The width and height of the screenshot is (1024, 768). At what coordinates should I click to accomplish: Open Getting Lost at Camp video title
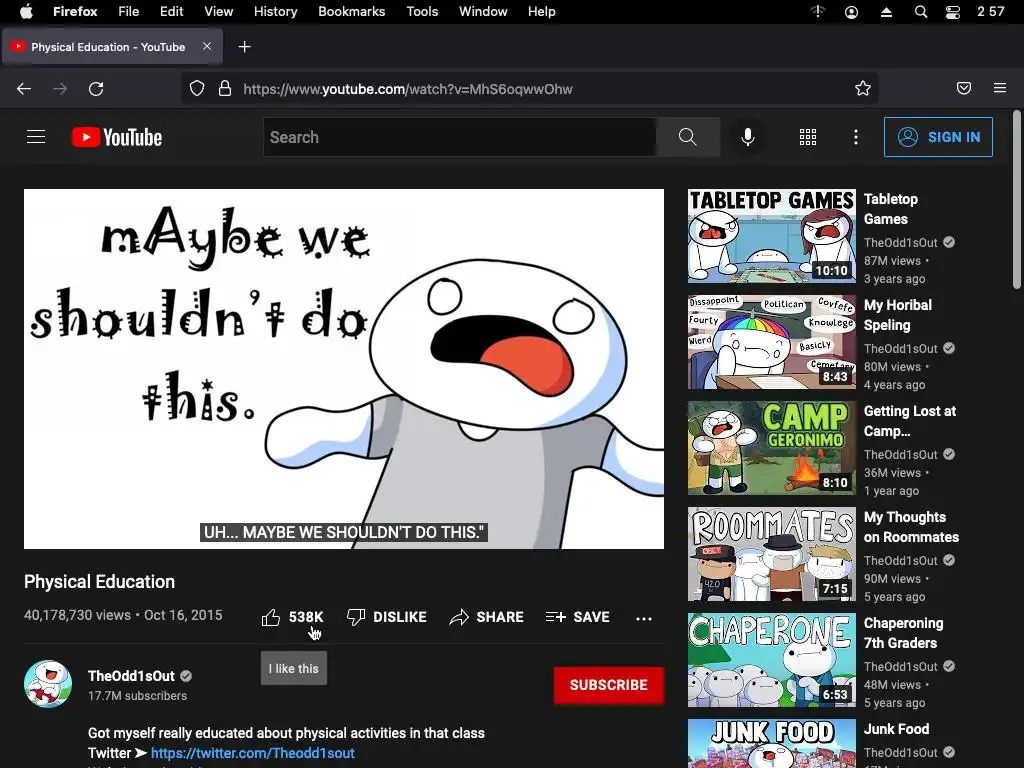click(910, 421)
